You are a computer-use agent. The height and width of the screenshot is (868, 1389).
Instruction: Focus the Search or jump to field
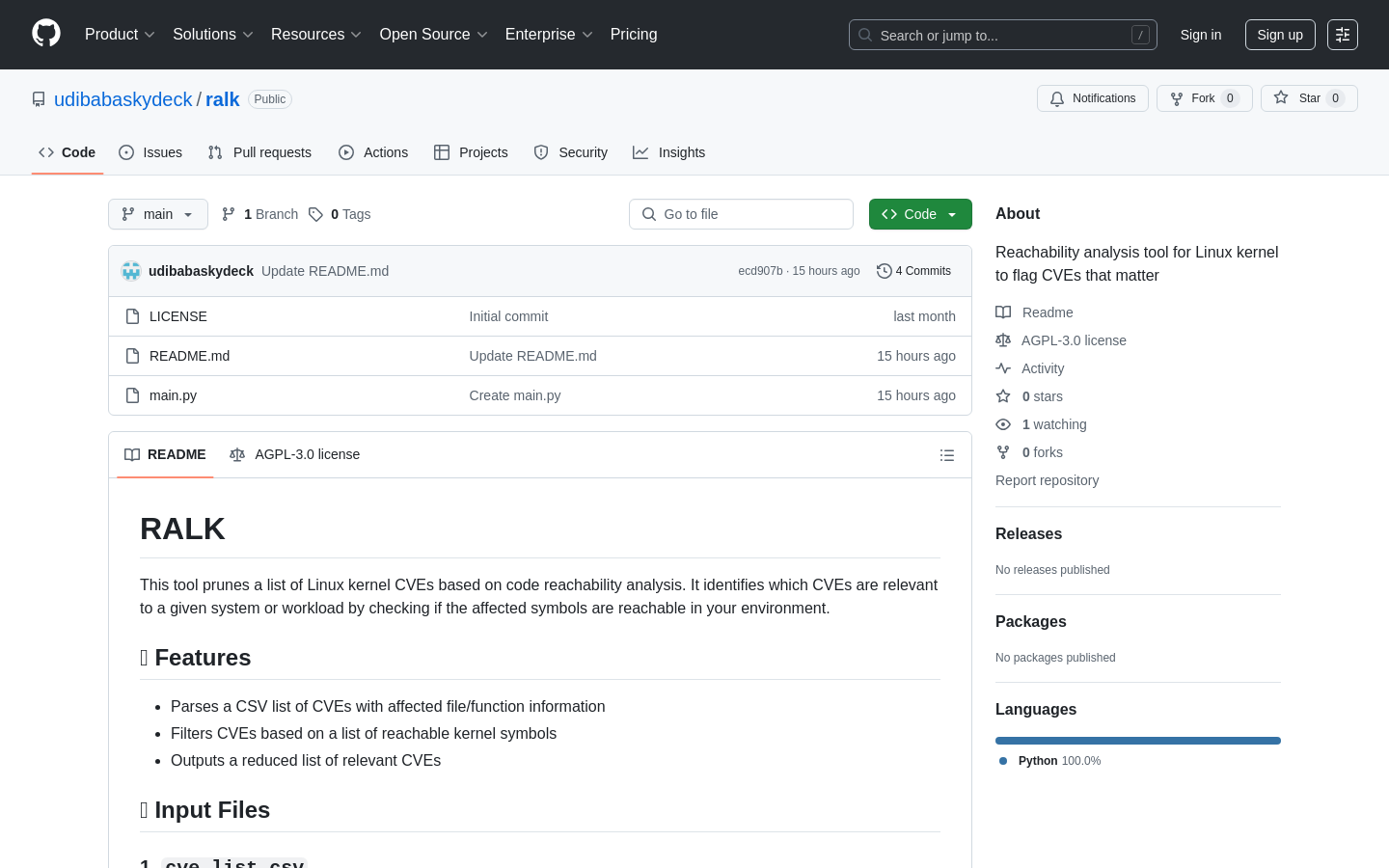pyautogui.click(x=1003, y=35)
